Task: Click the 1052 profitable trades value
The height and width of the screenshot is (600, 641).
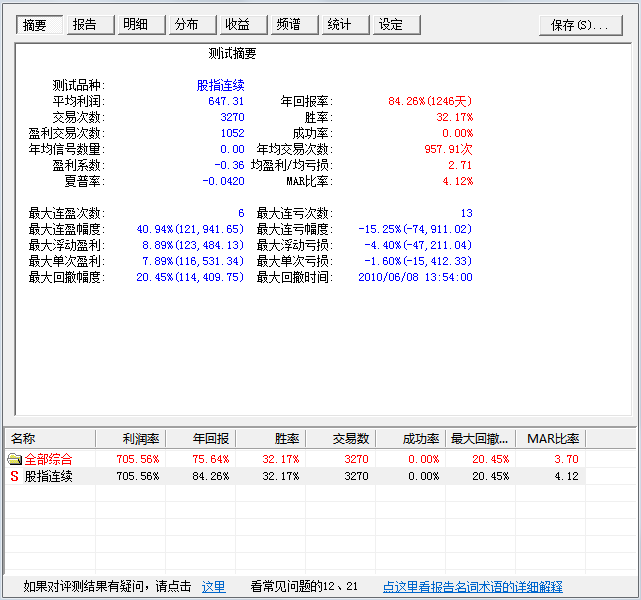Action: 232,133
